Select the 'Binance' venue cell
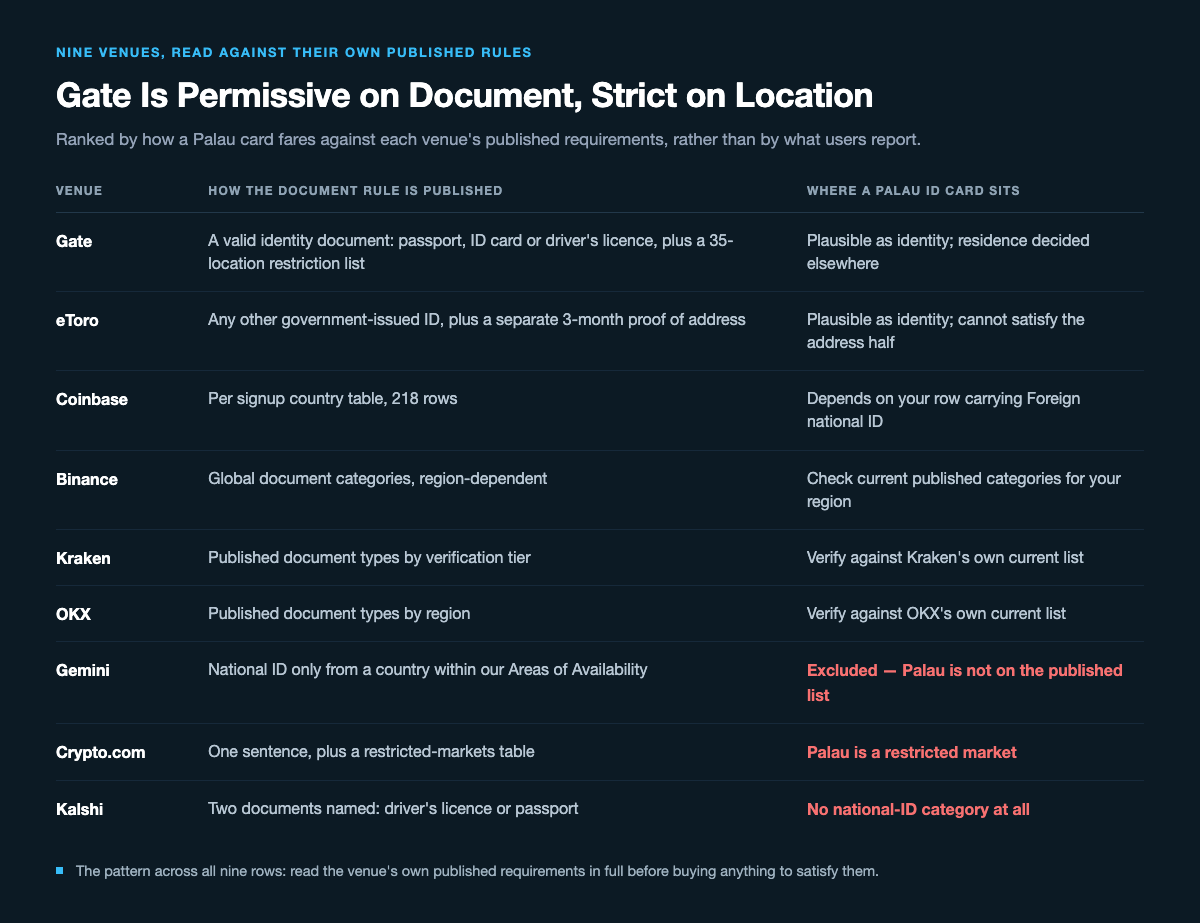1200x923 pixels. (87, 479)
